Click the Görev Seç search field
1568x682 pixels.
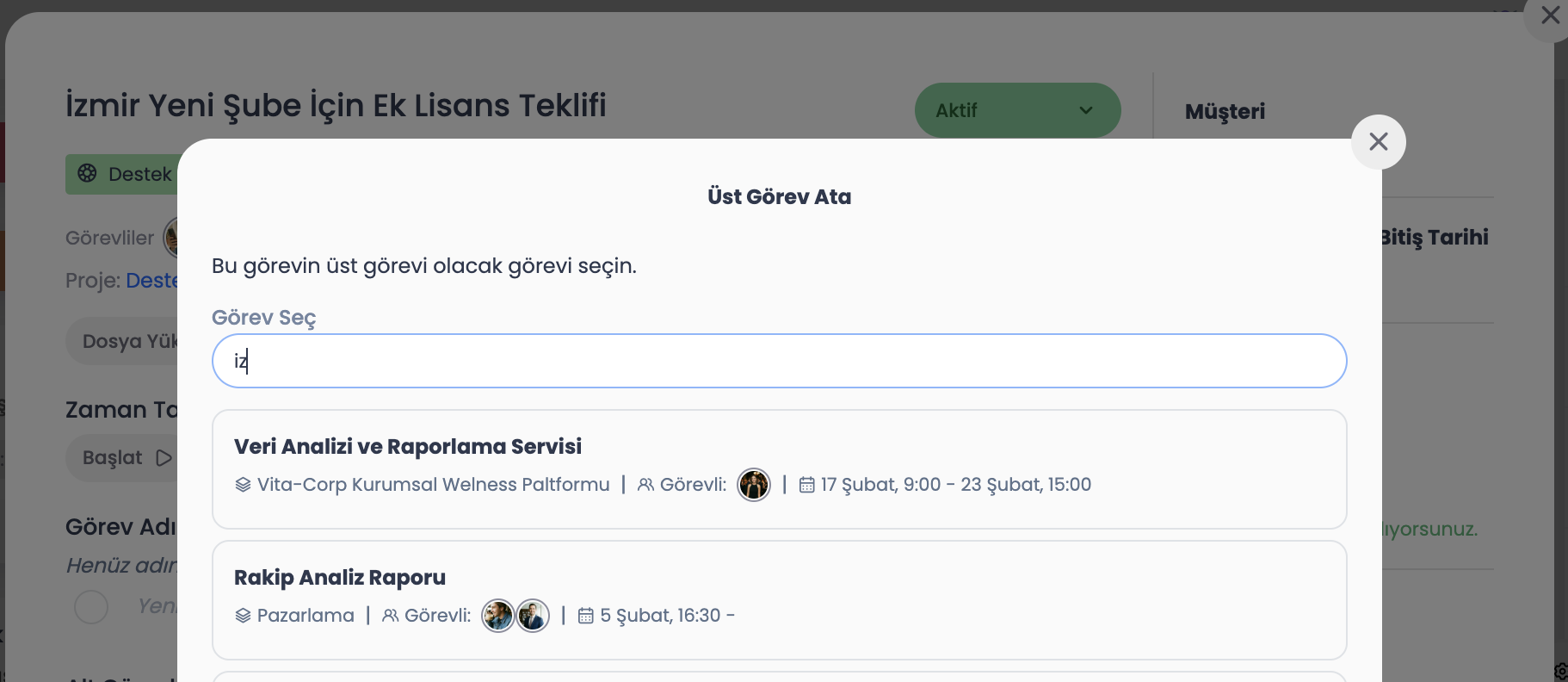[779, 361]
